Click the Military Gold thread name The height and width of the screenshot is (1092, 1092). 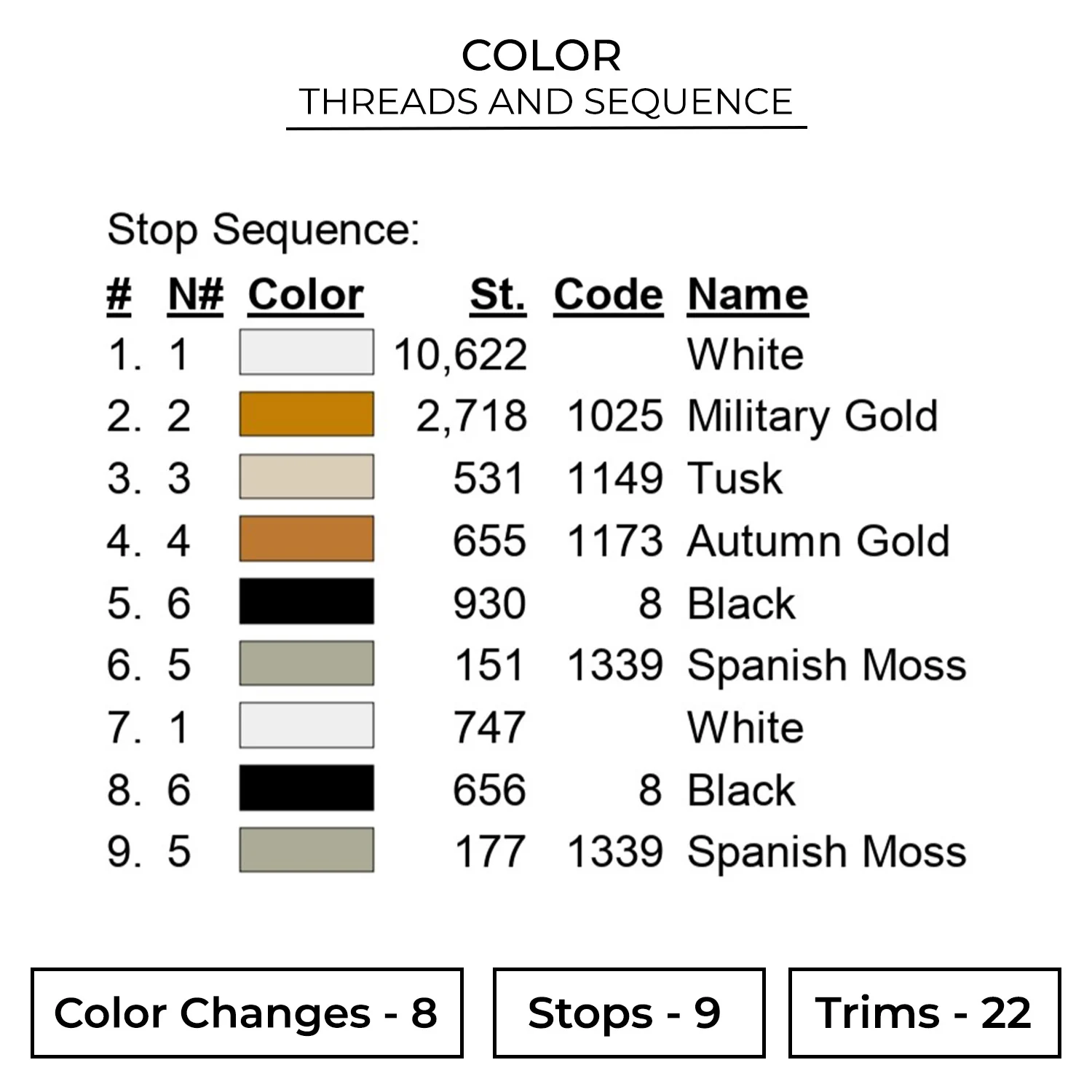812,416
